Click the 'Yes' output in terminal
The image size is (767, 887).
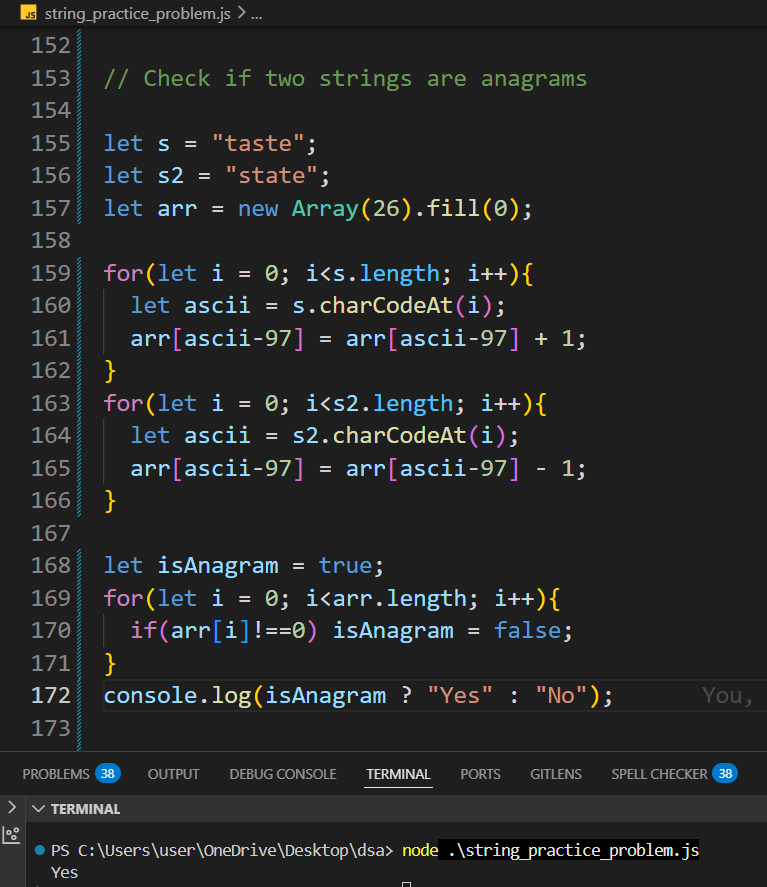pyautogui.click(x=64, y=872)
